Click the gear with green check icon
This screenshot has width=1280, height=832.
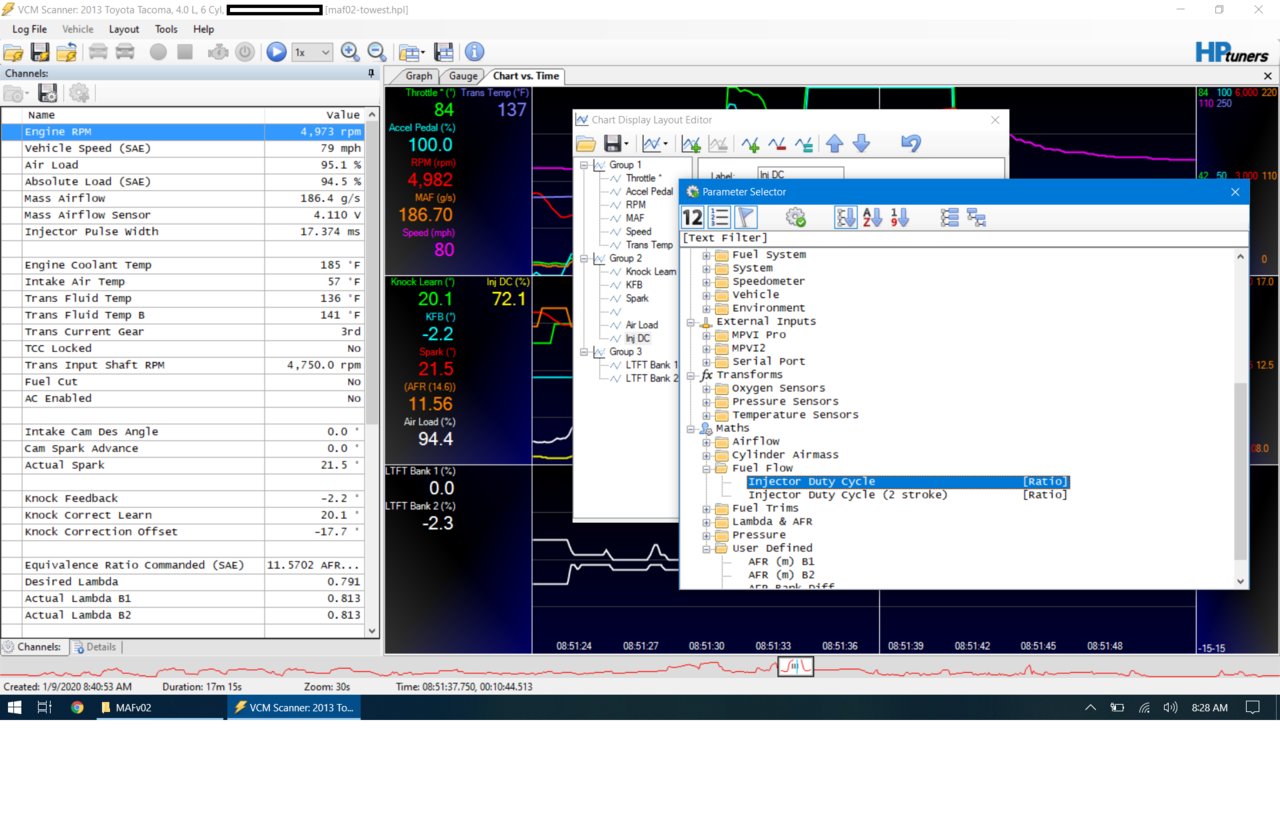click(x=796, y=218)
